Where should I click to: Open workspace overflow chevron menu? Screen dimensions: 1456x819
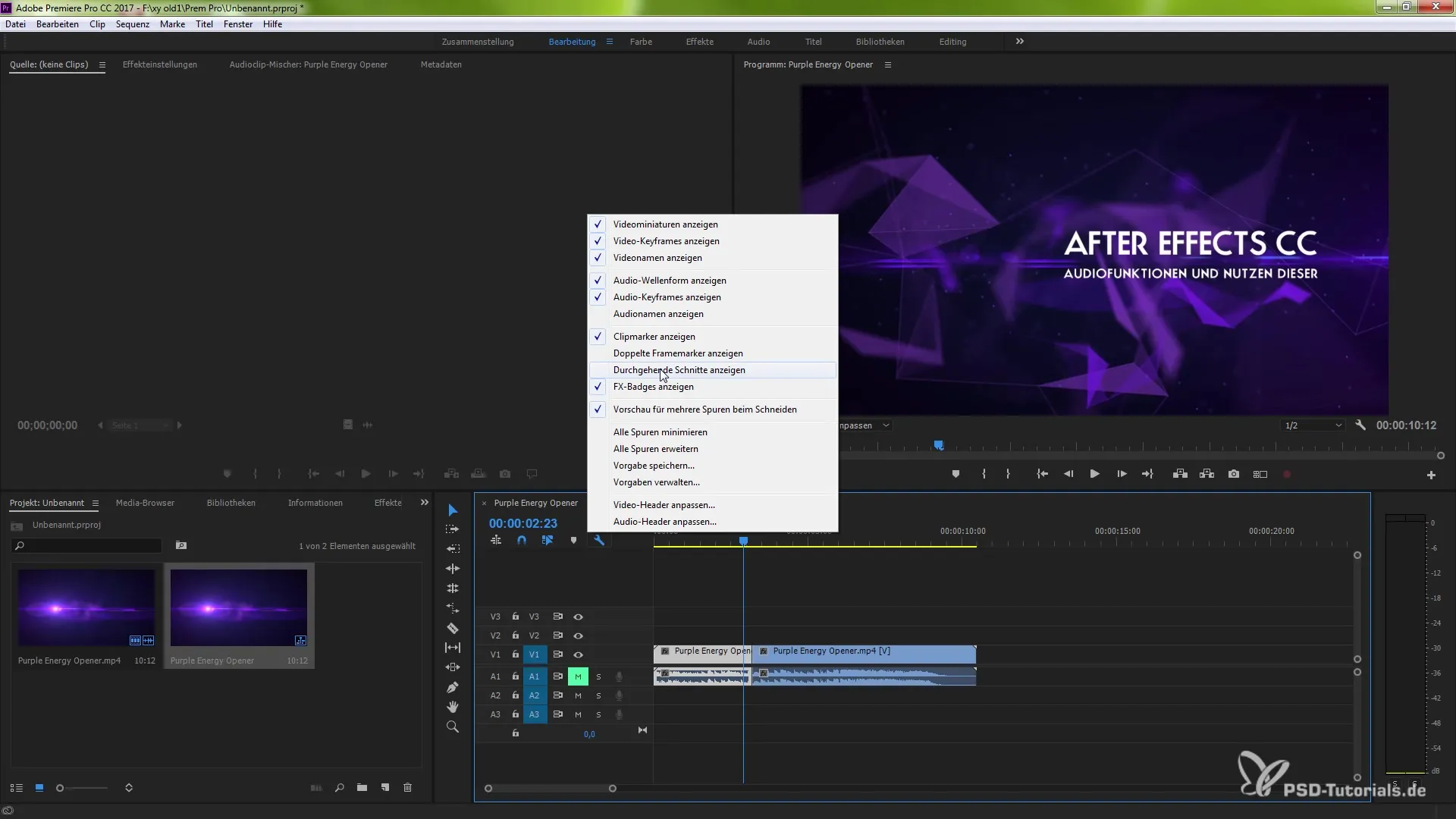click(x=1020, y=42)
